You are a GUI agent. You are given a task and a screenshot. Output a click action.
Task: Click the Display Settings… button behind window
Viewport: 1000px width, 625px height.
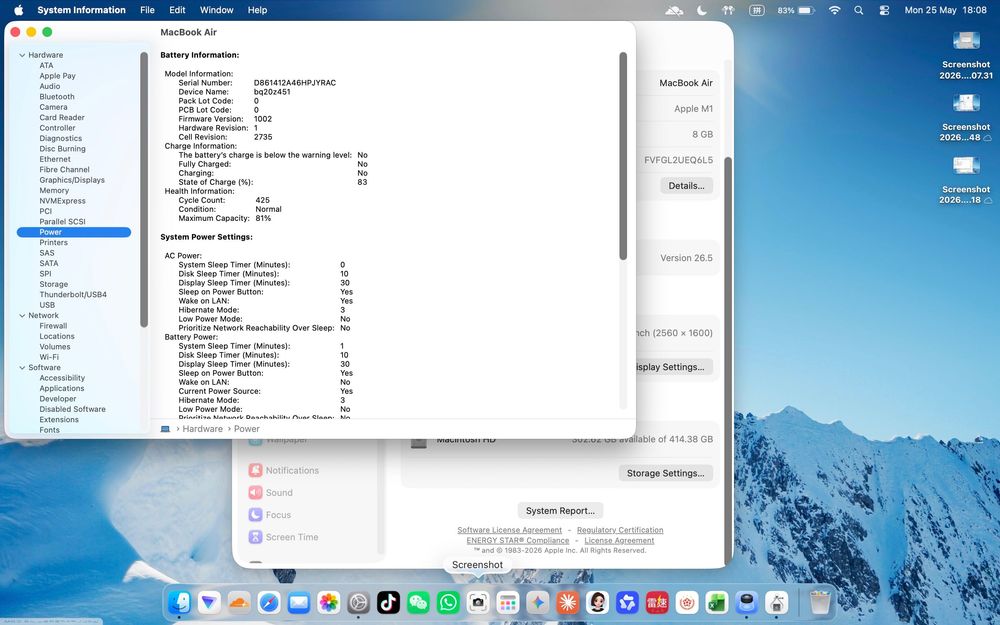point(673,367)
